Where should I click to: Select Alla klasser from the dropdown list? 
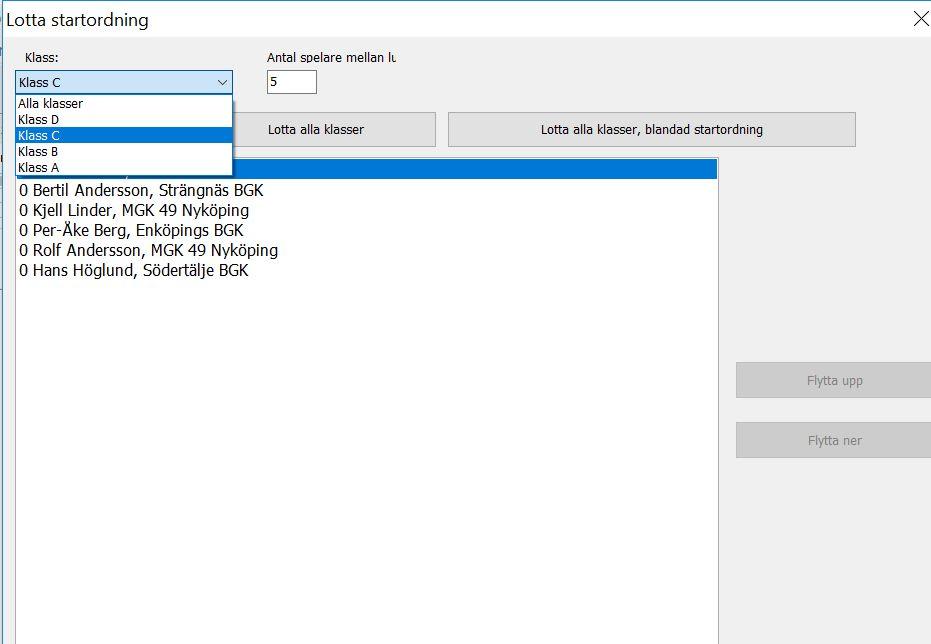[124, 103]
